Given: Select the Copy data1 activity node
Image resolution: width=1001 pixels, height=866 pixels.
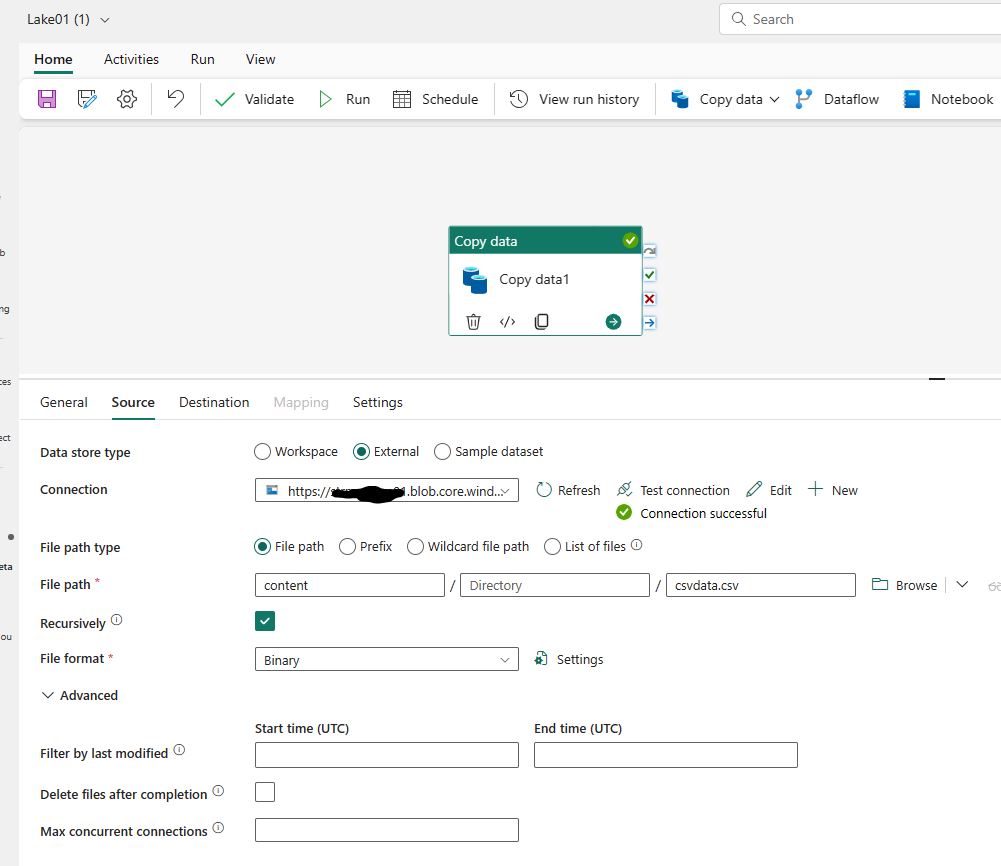Looking at the screenshot, I should (545, 280).
